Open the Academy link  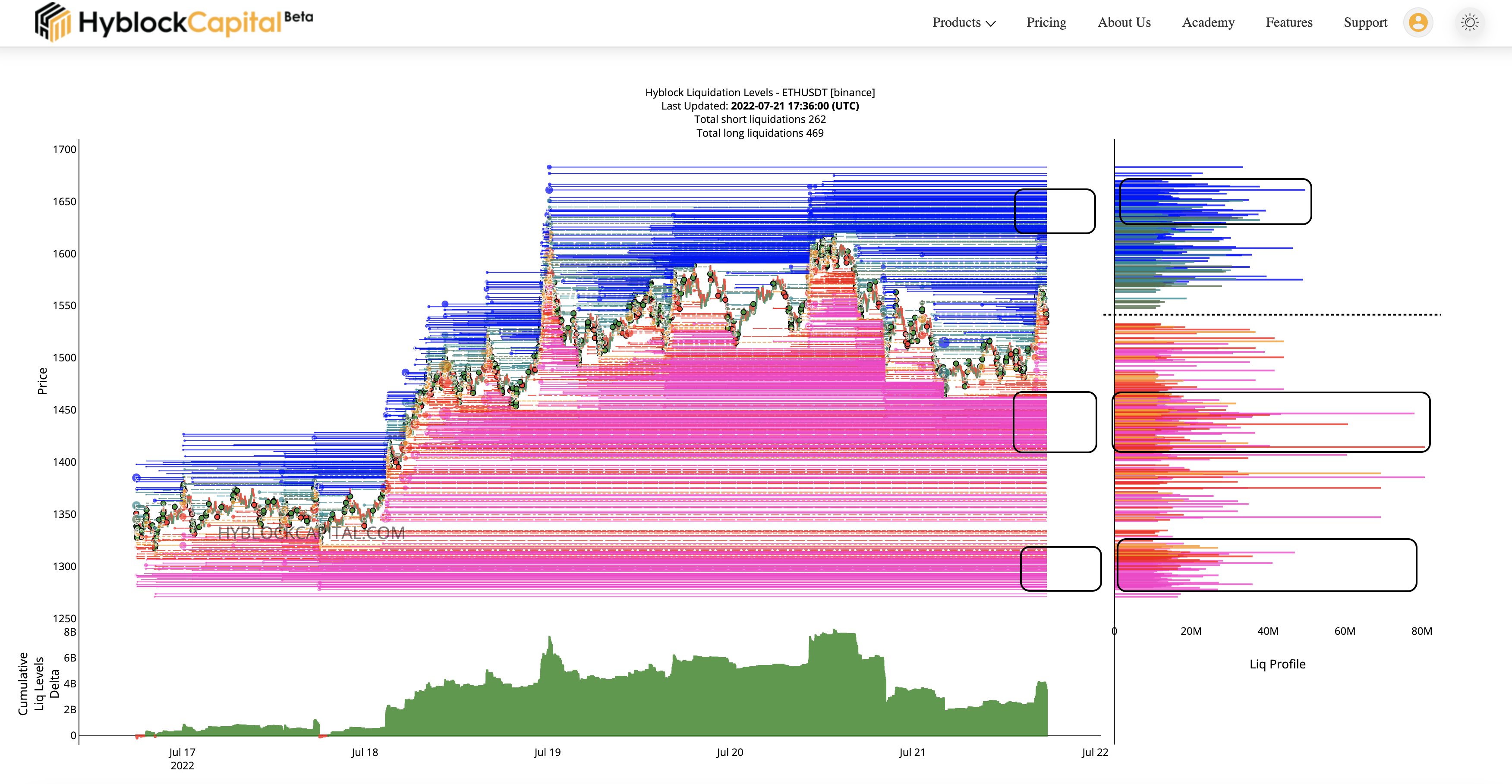tap(1208, 22)
